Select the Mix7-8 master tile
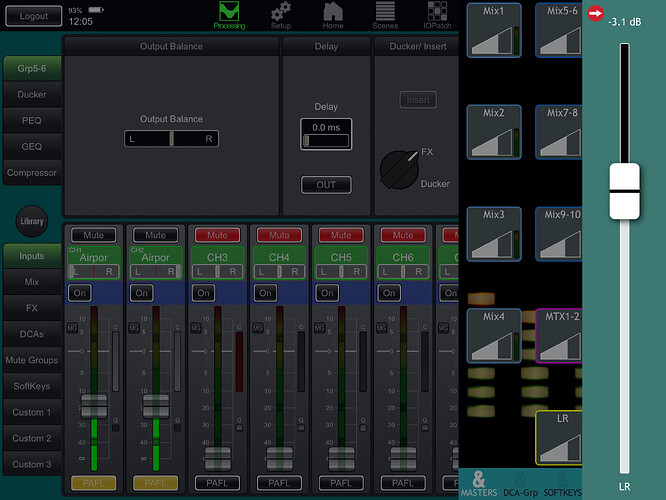The image size is (666, 500). pos(559,132)
